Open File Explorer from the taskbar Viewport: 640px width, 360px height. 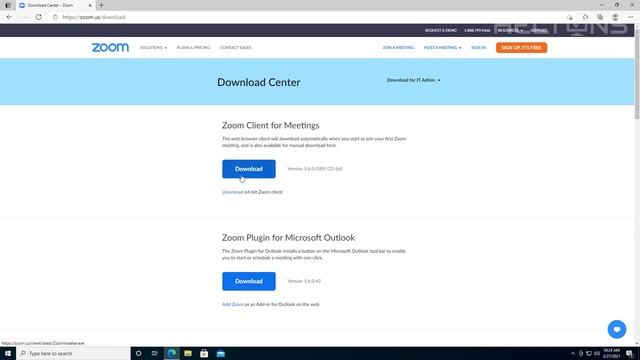188,353
